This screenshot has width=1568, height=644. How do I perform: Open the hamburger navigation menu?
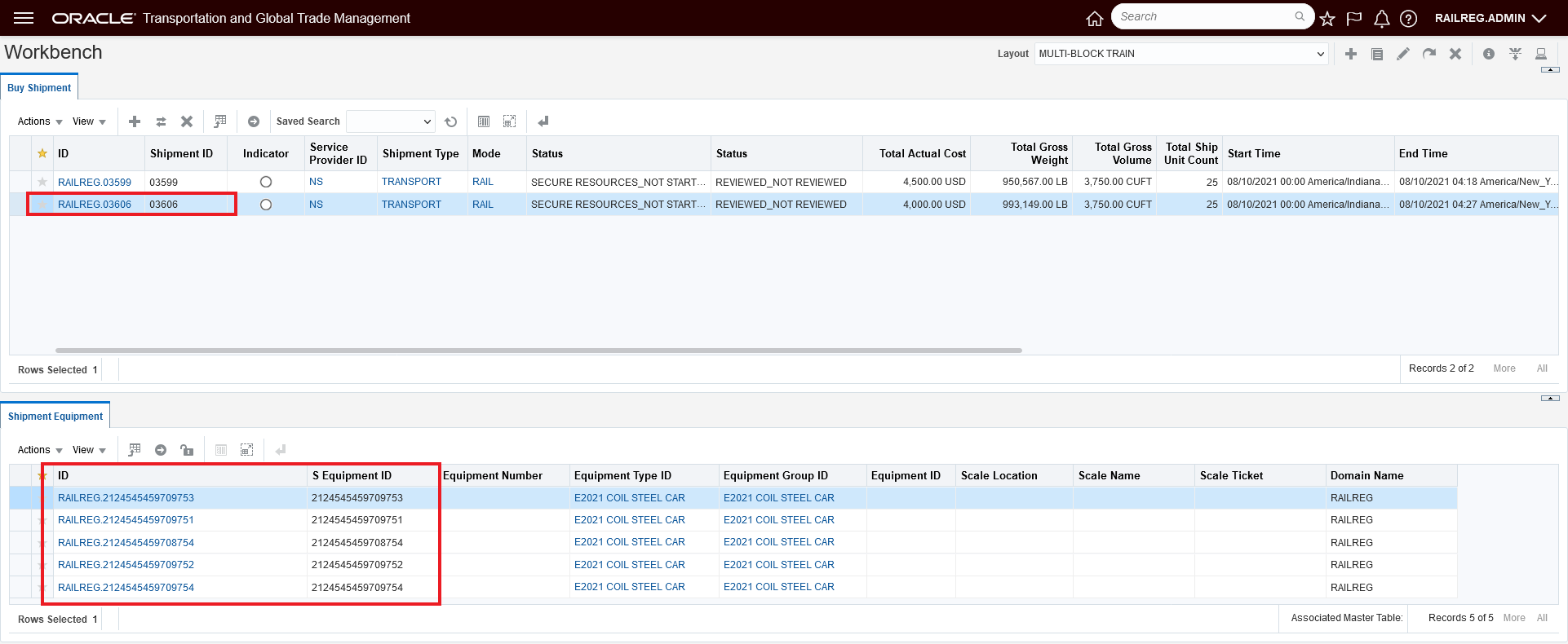(24, 18)
